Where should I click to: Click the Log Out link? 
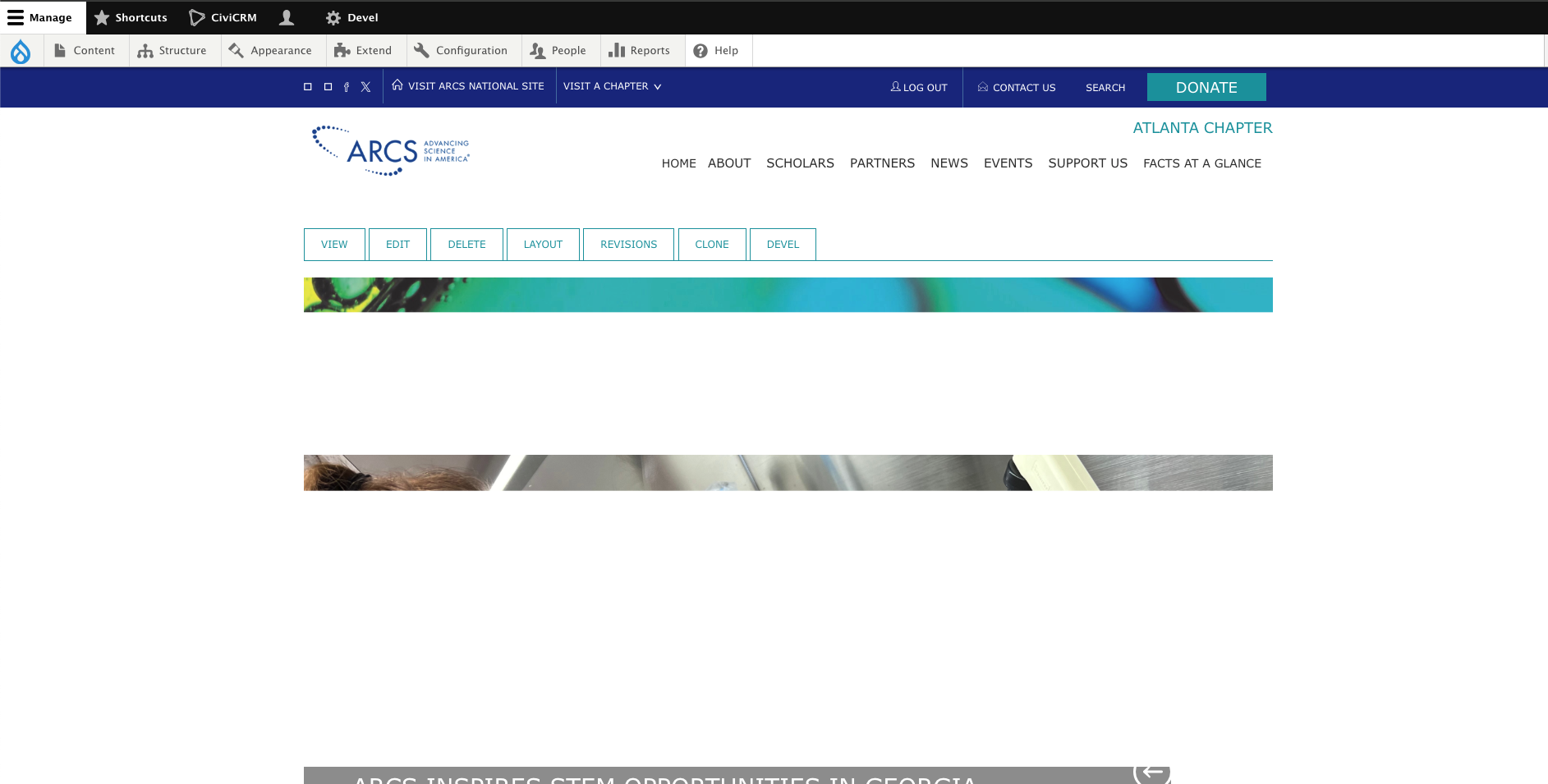919,87
